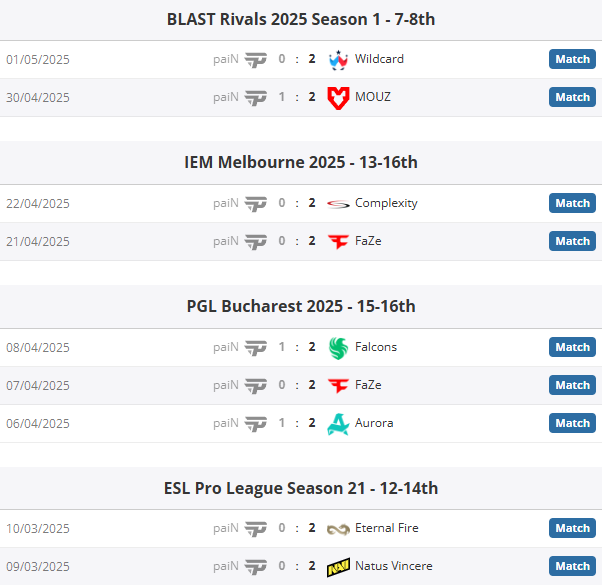The width and height of the screenshot is (602, 585).
Task: Click the Aurora teal logo
Action: click(x=338, y=424)
